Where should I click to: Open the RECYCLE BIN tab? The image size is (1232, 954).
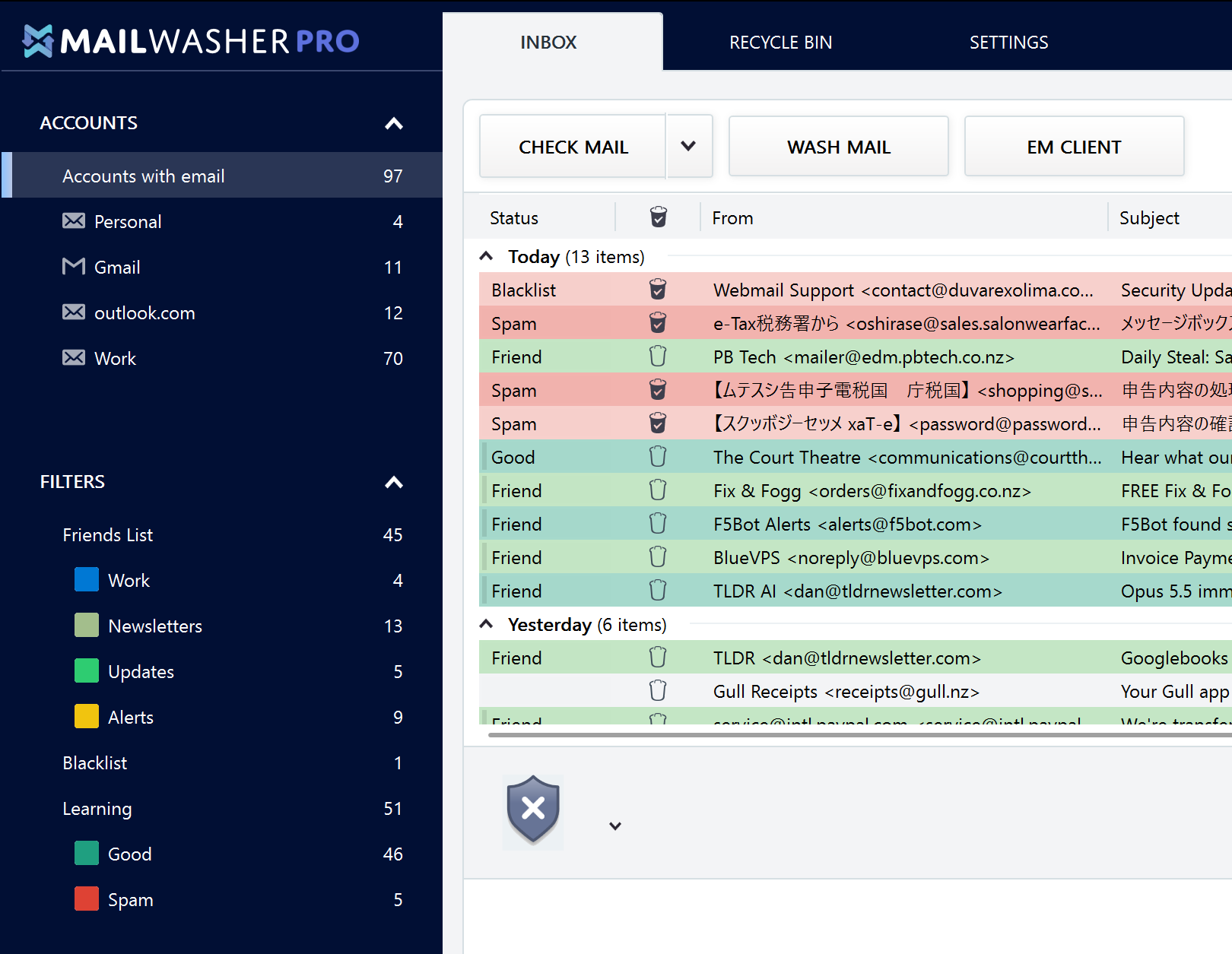coord(780,42)
